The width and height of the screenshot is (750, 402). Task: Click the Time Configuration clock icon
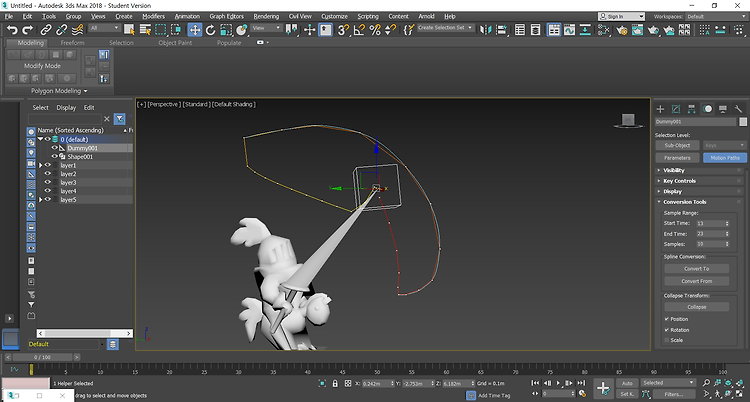point(582,393)
